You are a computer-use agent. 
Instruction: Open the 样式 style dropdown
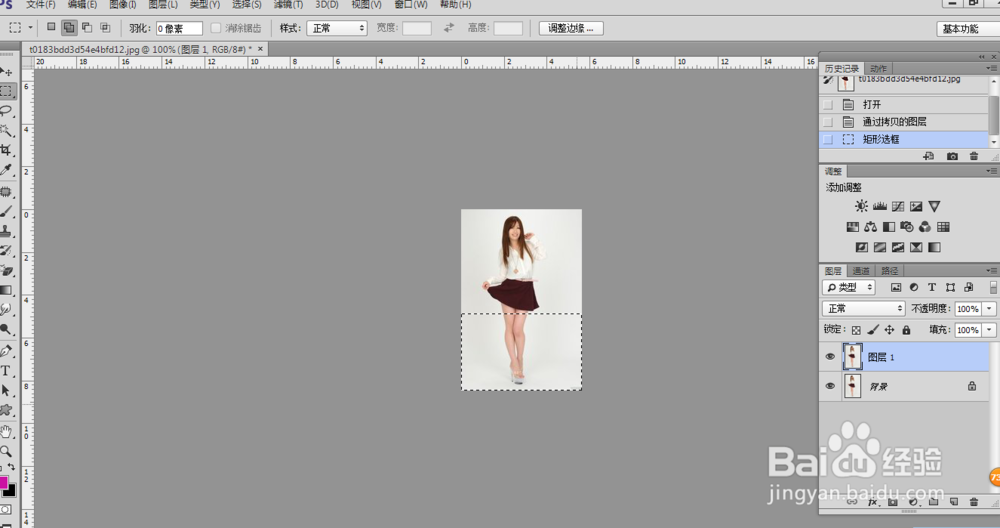pos(337,28)
